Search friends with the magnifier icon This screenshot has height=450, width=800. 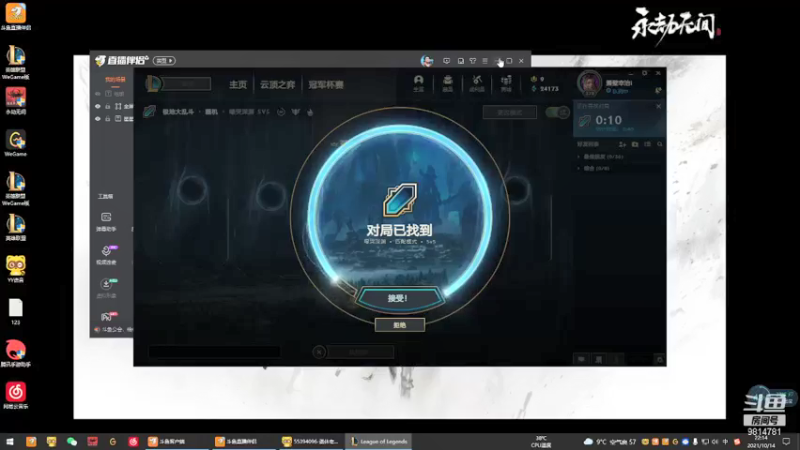(x=660, y=144)
